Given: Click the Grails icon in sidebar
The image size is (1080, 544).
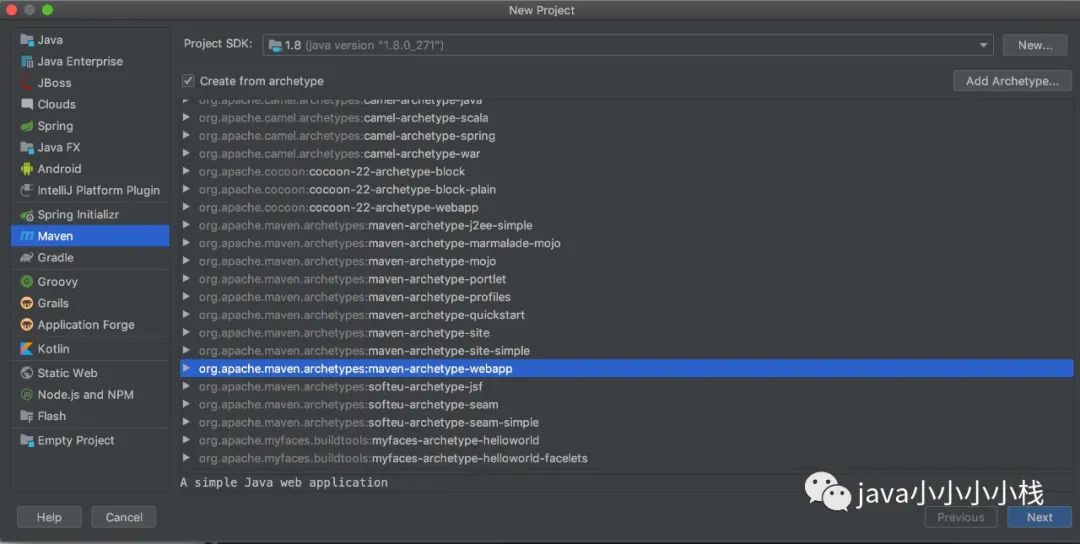Looking at the screenshot, I should 27,303.
